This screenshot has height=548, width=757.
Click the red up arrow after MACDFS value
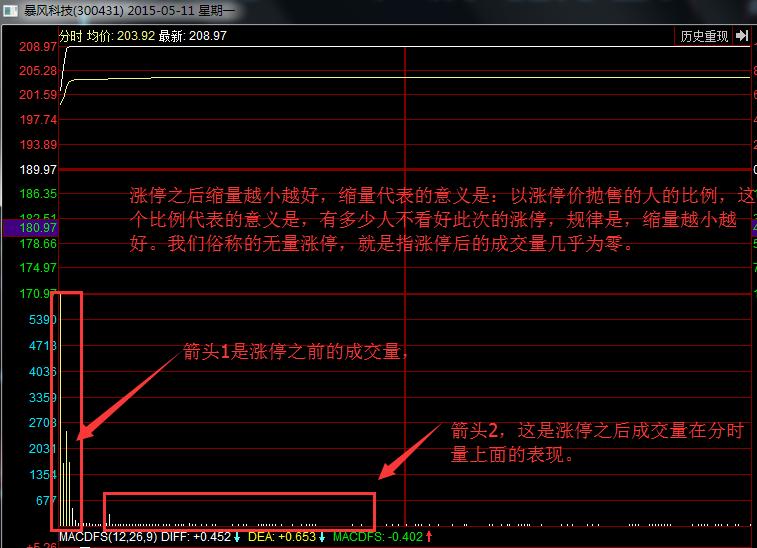click(429, 536)
